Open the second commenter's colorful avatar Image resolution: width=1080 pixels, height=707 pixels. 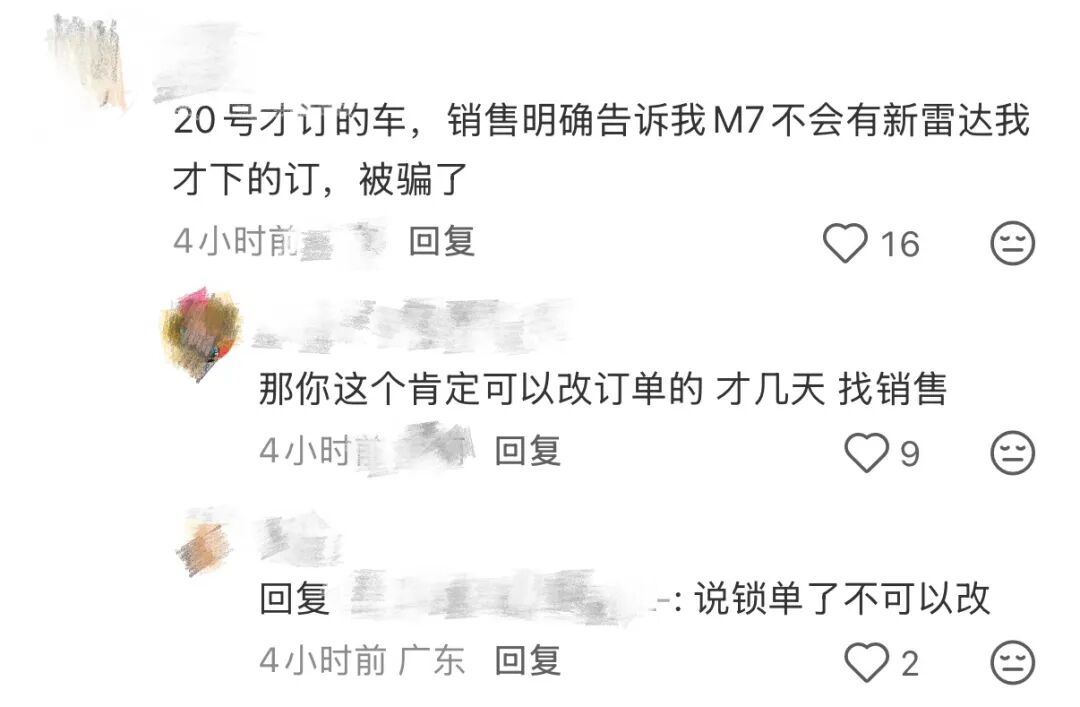[202, 334]
